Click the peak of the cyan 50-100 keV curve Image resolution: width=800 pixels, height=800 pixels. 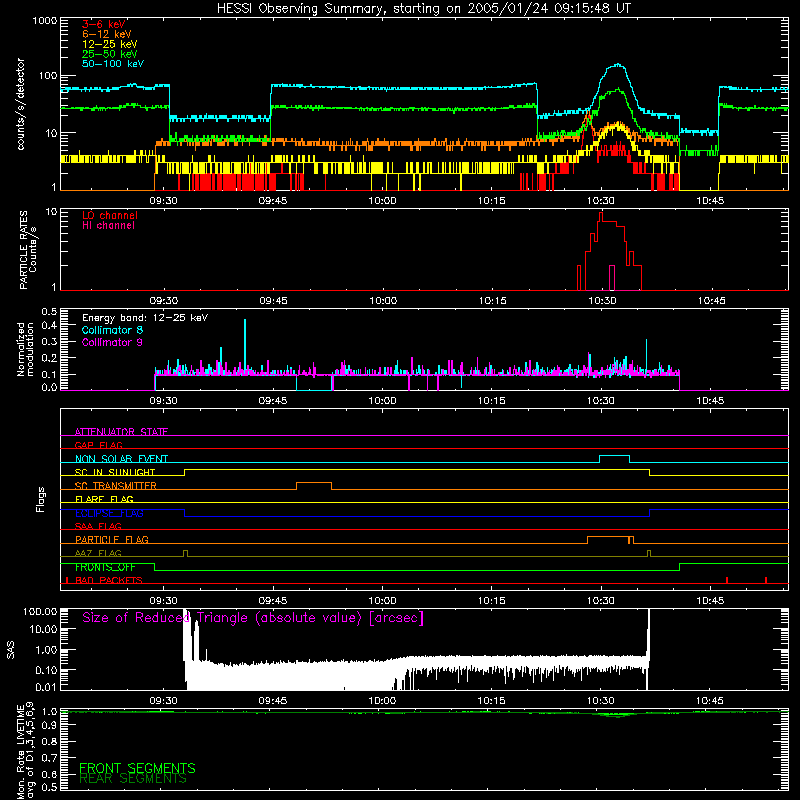[618, 65]
